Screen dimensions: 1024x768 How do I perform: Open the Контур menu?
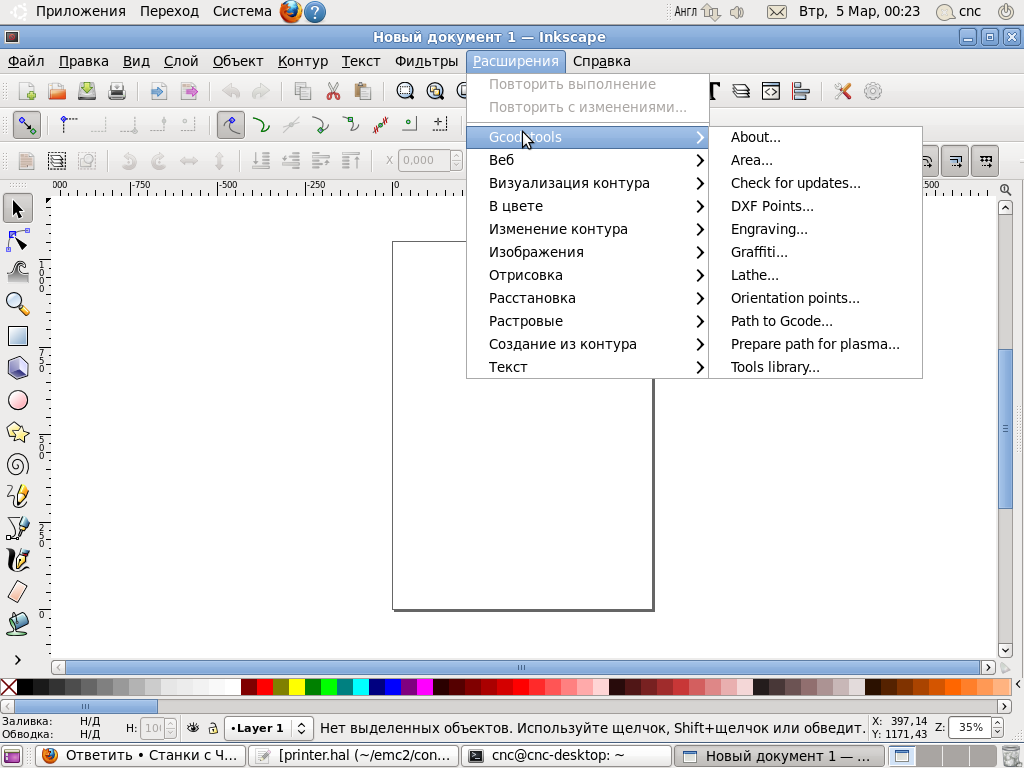point(303,61)
